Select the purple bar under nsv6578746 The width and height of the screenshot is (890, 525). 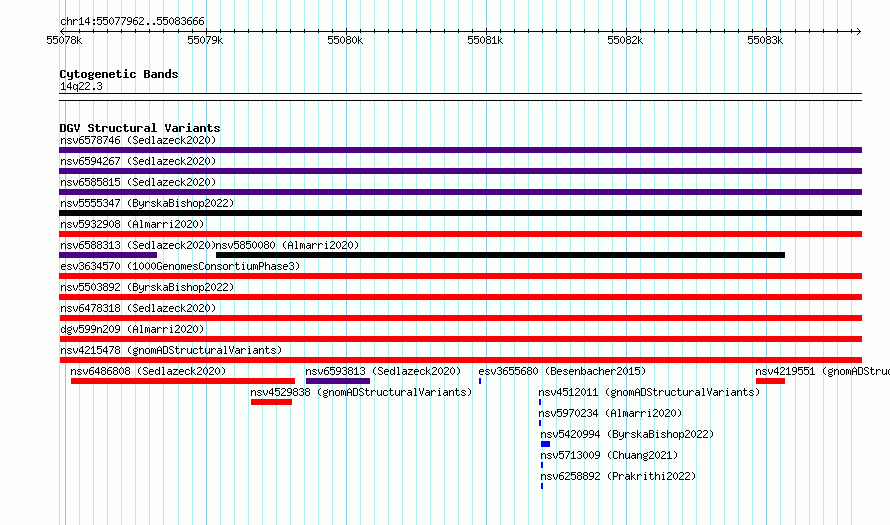460,150
